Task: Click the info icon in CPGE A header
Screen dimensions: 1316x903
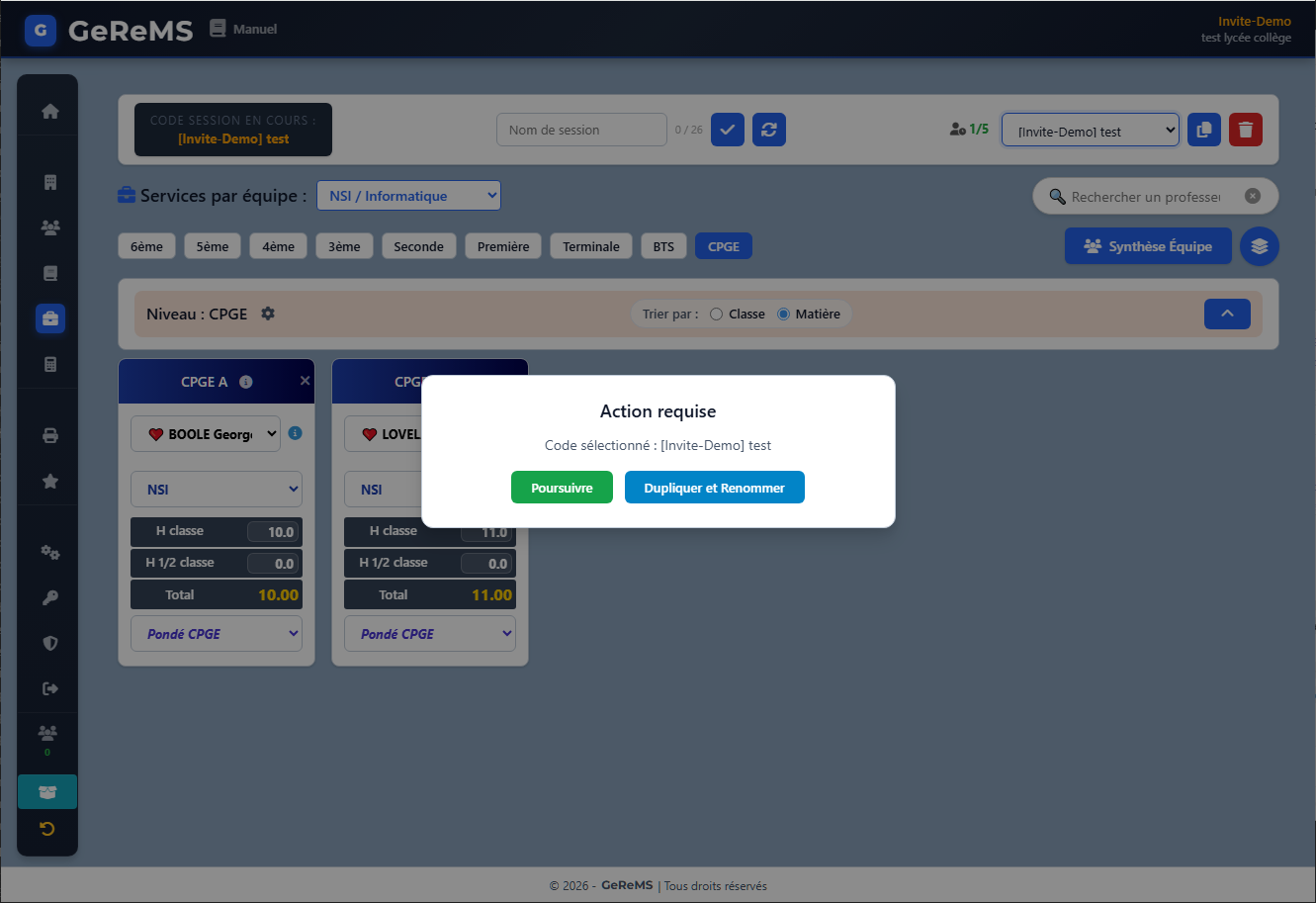Action: 246,382
